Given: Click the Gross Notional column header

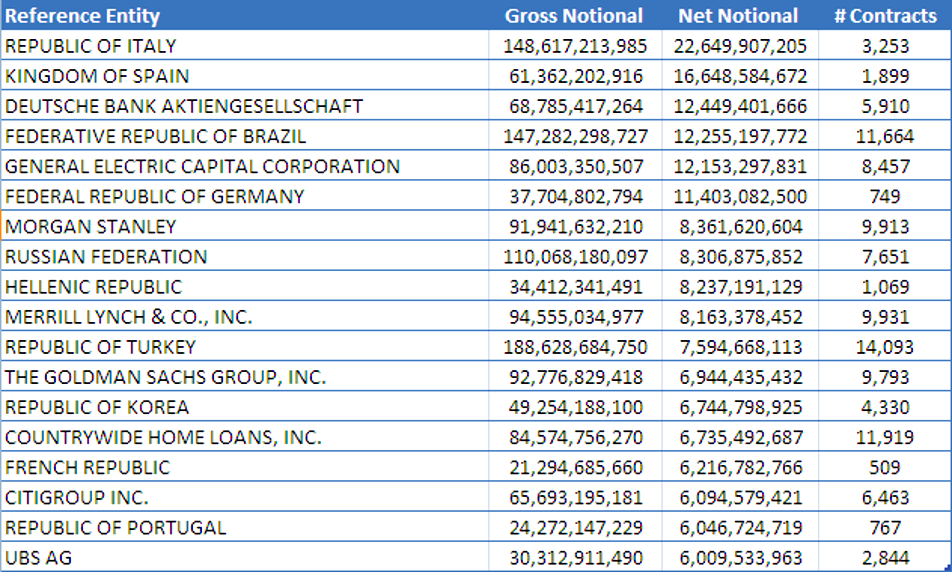Looking at the screenshot, I should (x=573, y=16).
